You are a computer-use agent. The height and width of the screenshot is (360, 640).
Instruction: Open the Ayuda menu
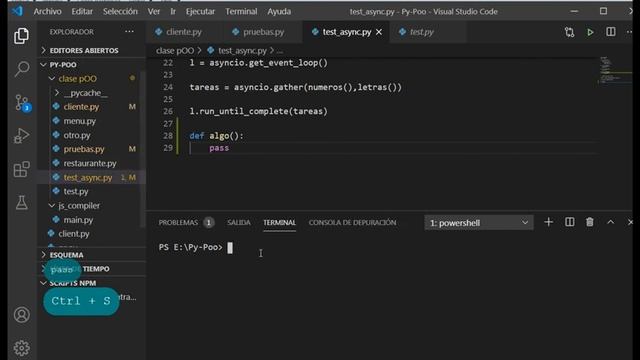(x=279, y=12)
